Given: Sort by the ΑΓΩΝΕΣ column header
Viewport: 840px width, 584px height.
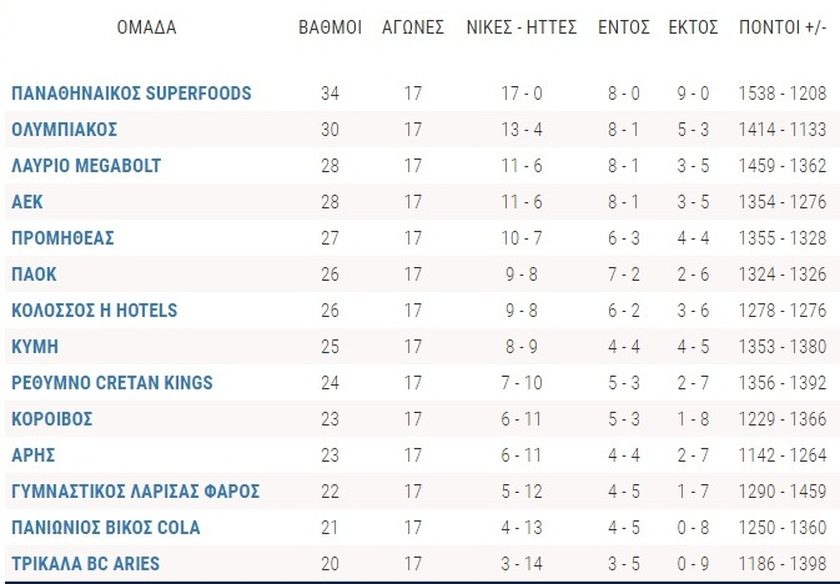Looking at the screenshot, I should [413, 27].
